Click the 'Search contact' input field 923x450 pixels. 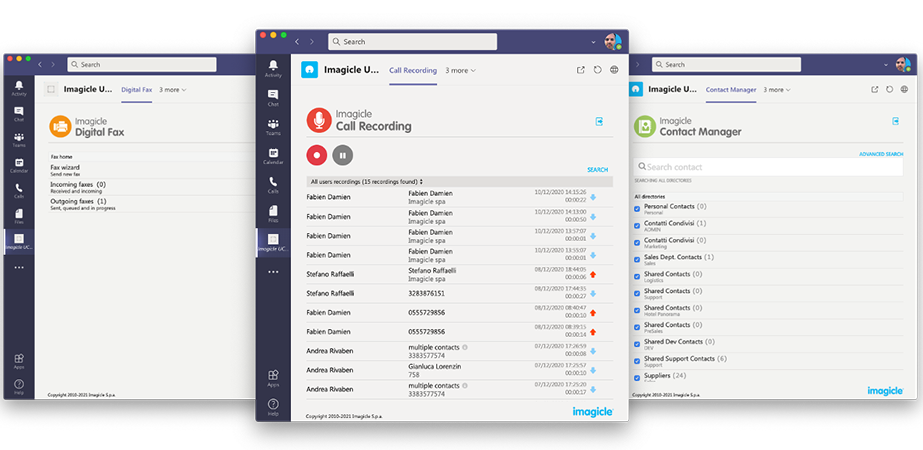point(770,167)
